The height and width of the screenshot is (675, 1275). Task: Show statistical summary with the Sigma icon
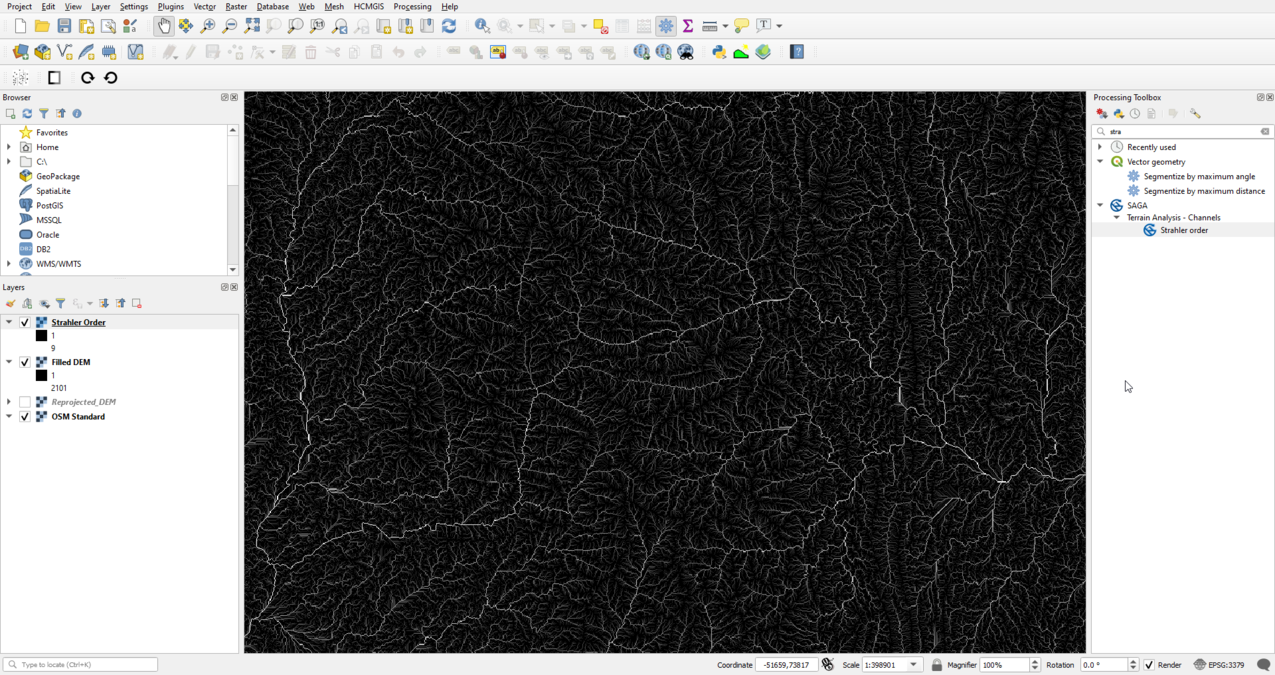[689, 26]
